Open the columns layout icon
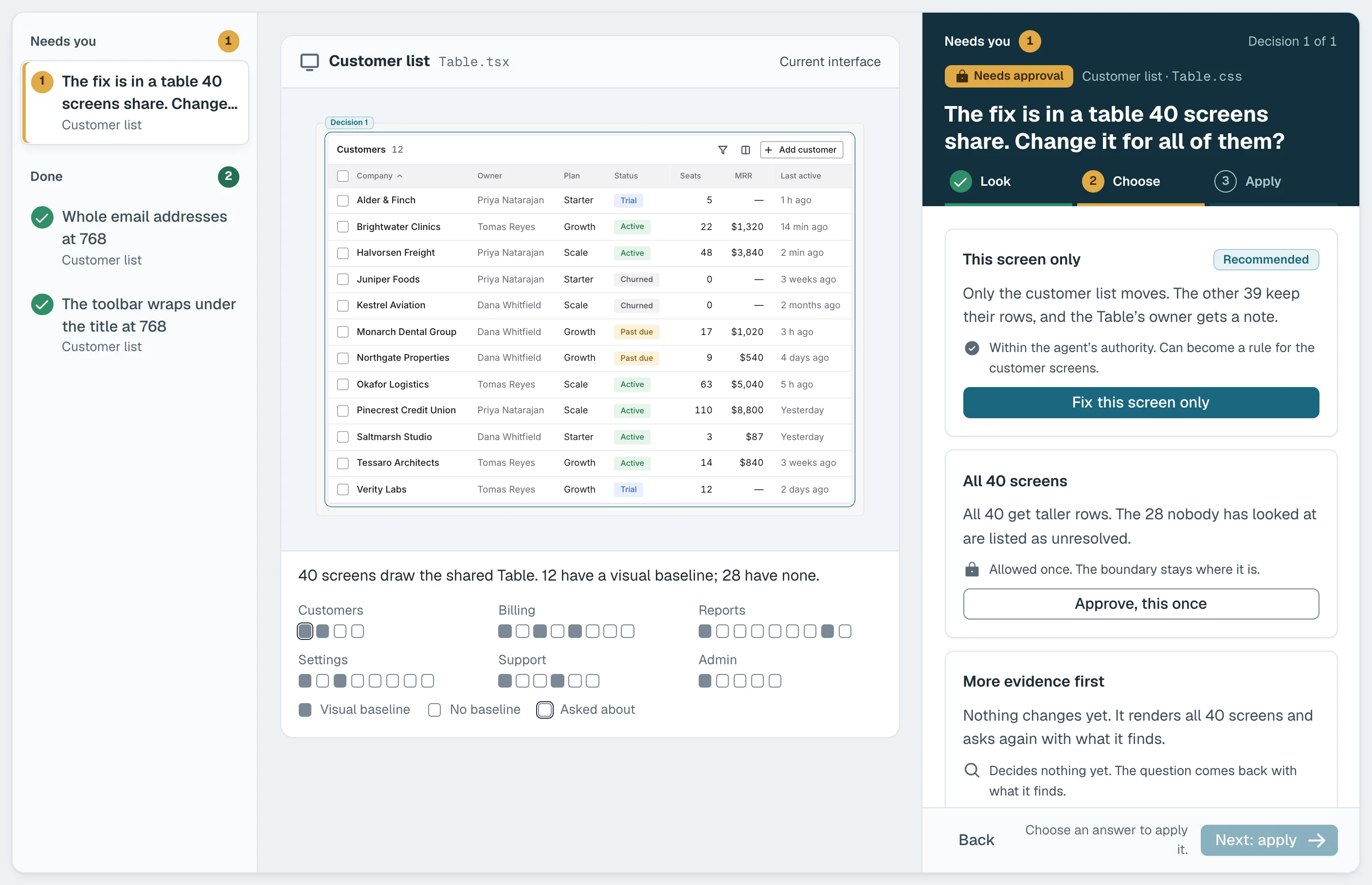The width and height of the screenshot is (1372, 885). point(745,150)
